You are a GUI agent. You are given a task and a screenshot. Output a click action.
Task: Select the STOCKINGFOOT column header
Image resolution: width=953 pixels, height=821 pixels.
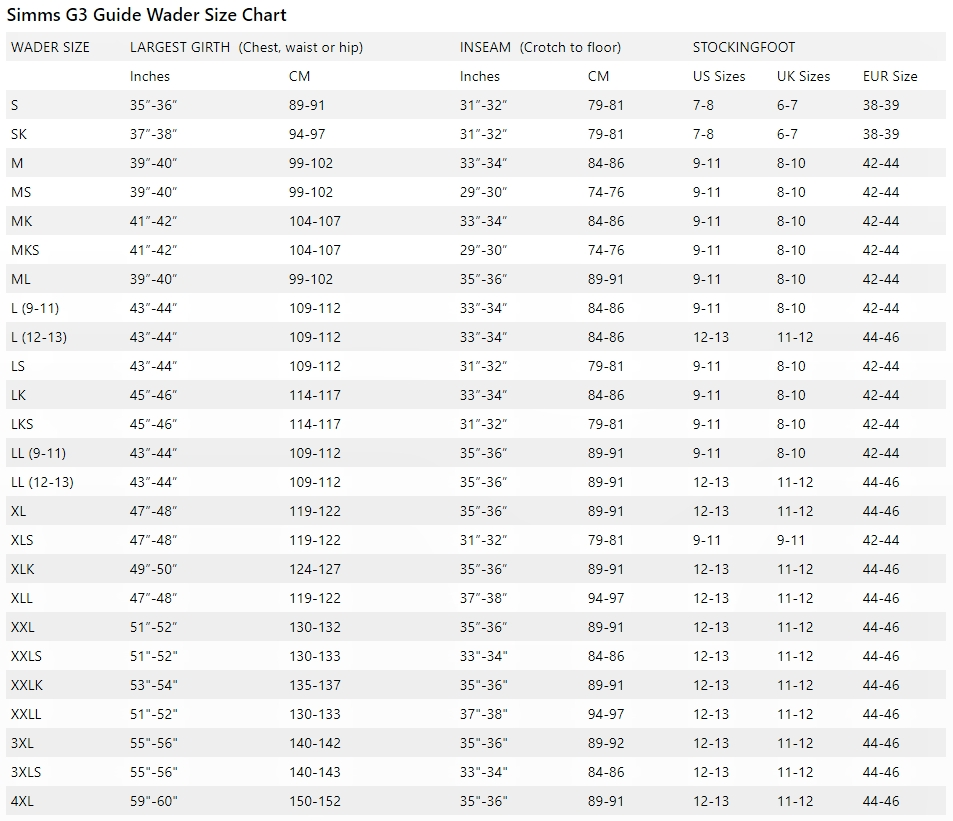[743, 47]
